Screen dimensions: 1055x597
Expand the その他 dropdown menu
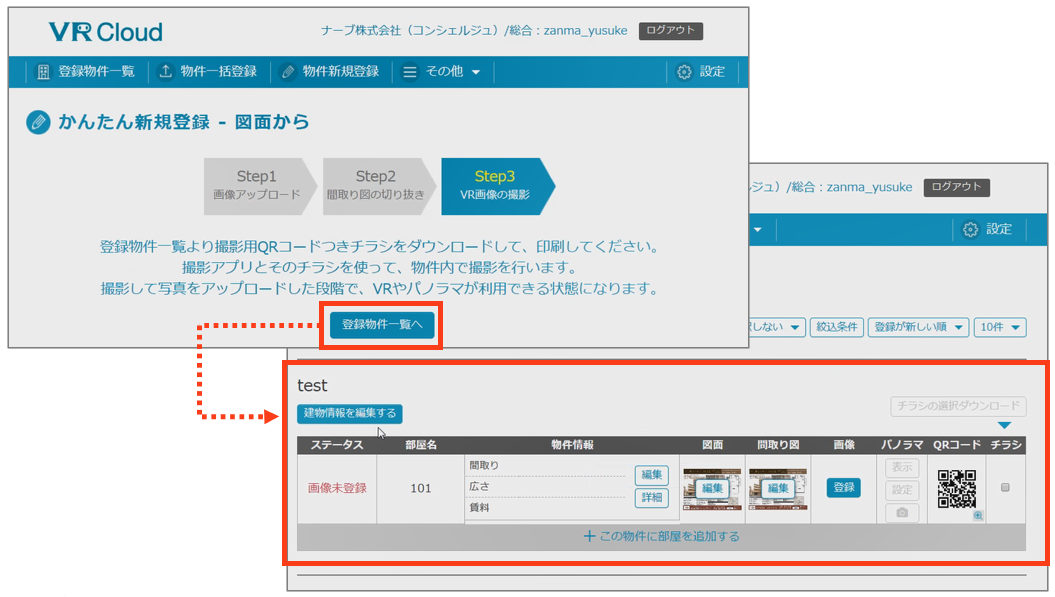[442, 72]
